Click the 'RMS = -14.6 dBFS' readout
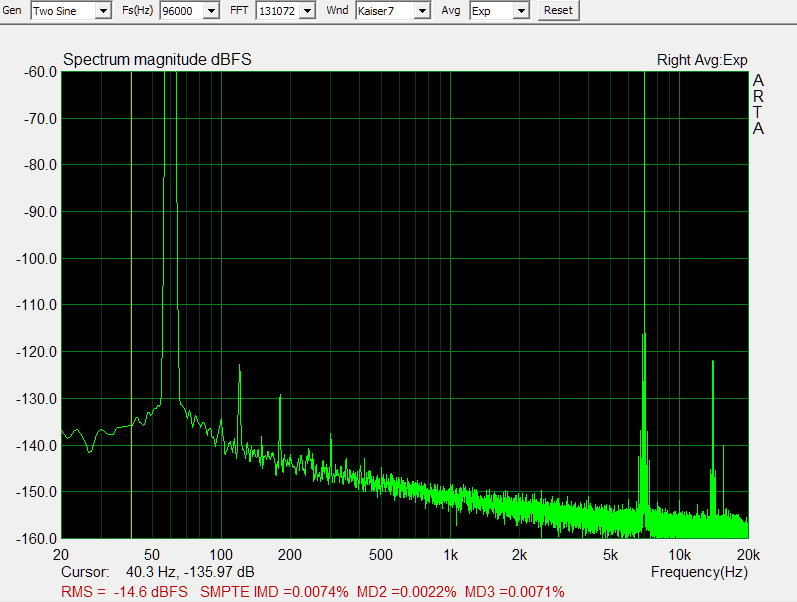 pos(125,592)
